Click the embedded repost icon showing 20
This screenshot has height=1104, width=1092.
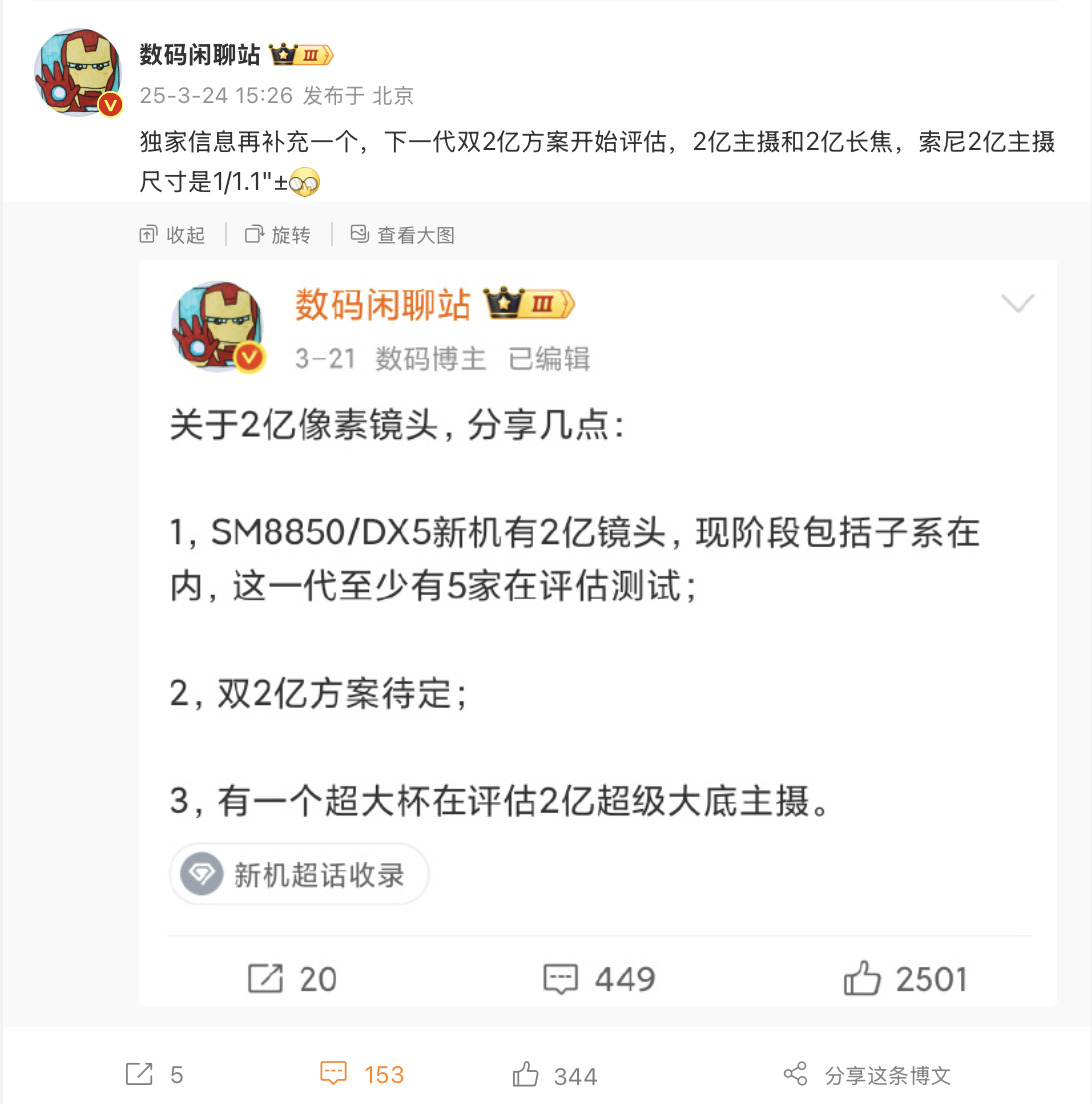(x=265, y=979)
